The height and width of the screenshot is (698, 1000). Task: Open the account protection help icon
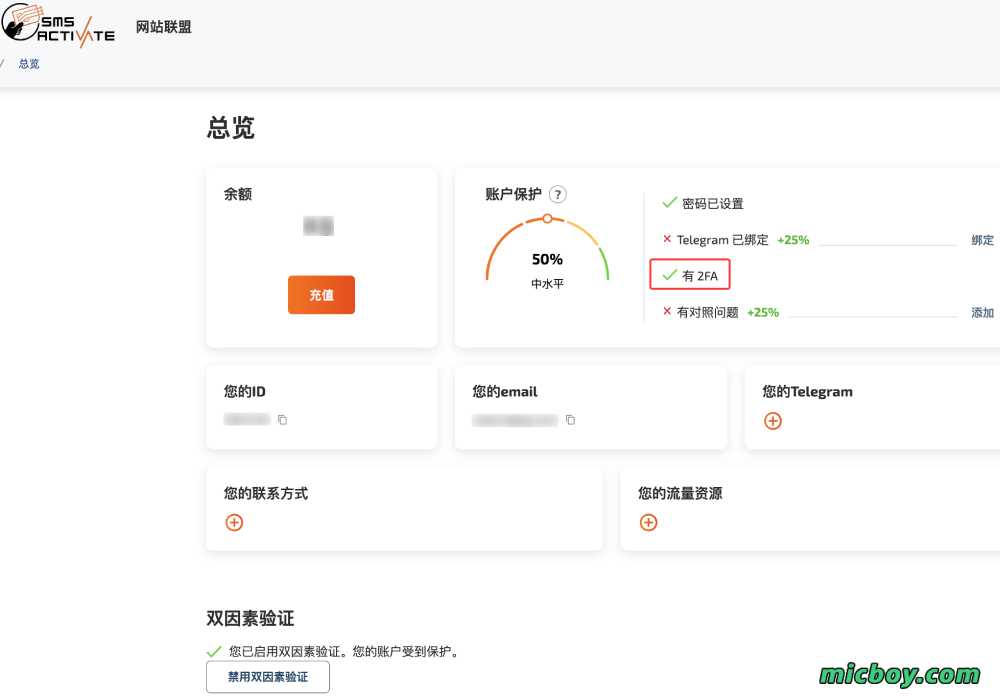558,194
